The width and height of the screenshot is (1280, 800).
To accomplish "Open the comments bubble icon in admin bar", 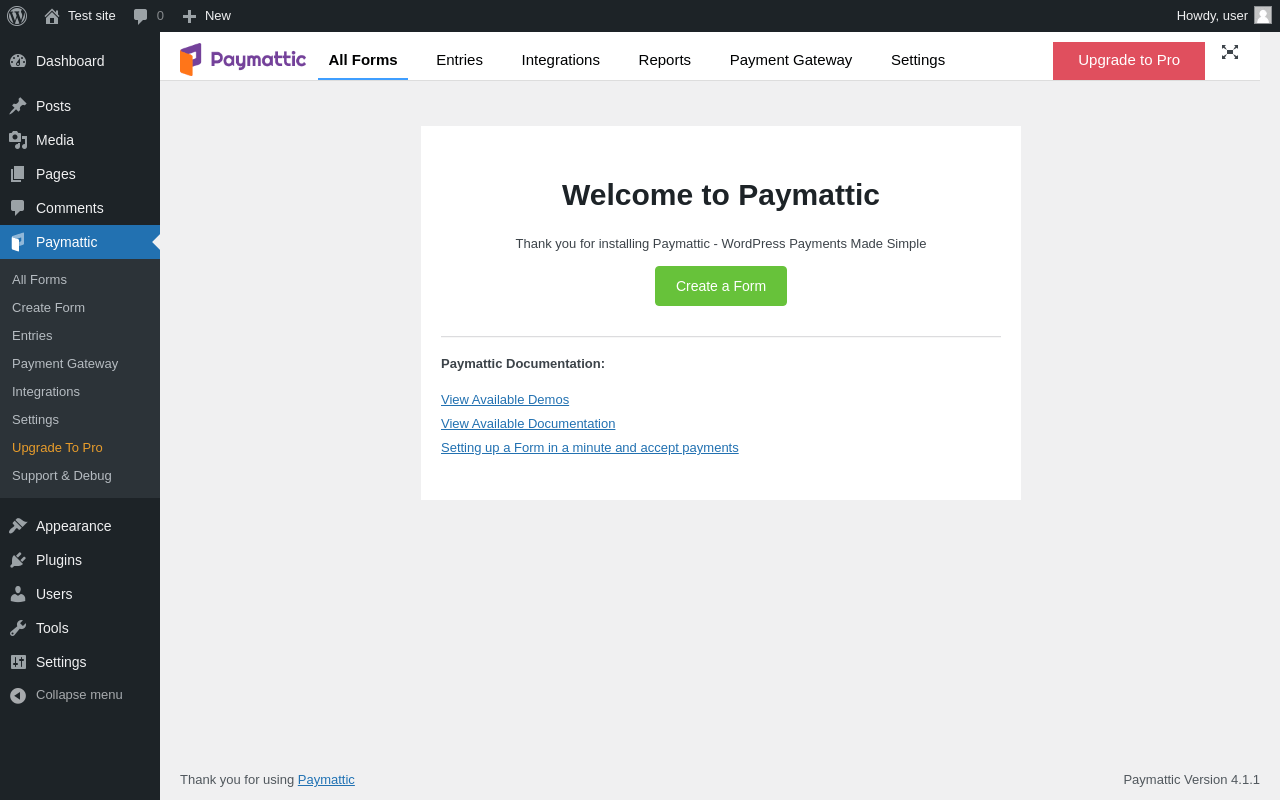I will (x=140, y=16).
